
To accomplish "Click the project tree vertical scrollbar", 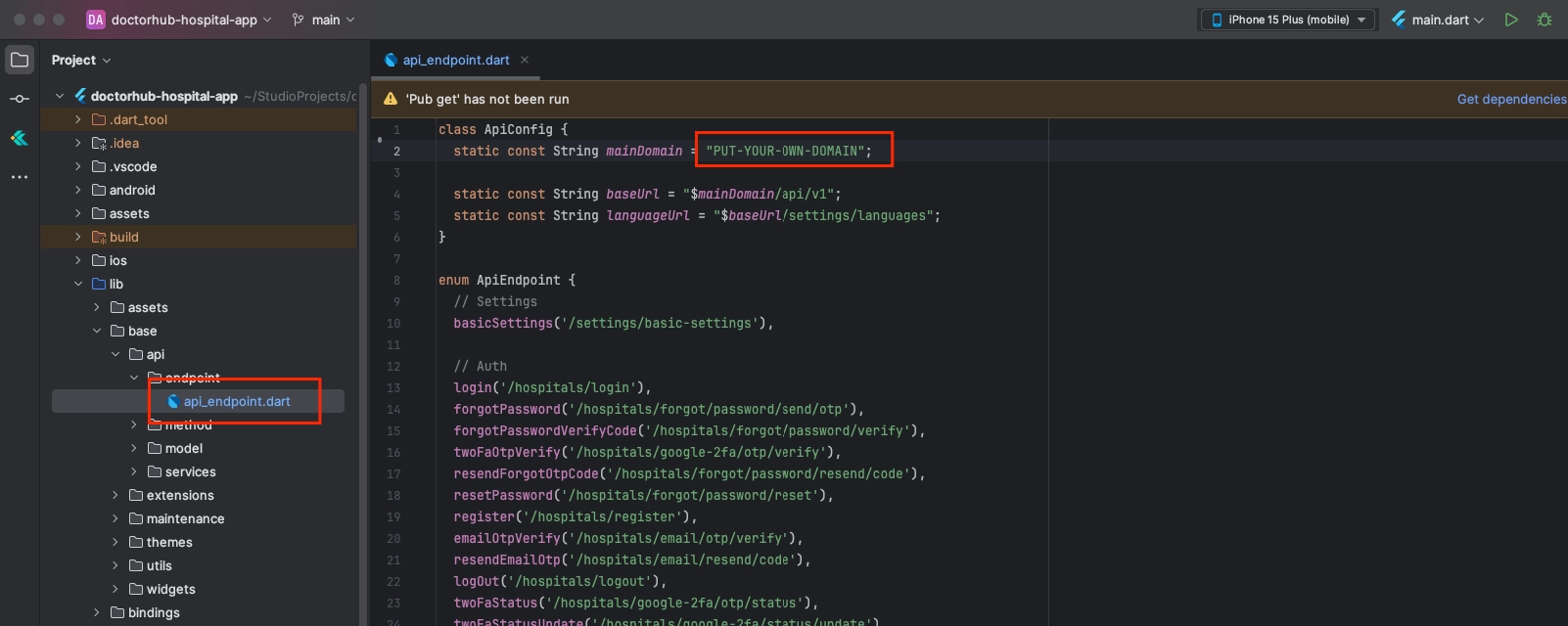I will [x=363, y=352].
